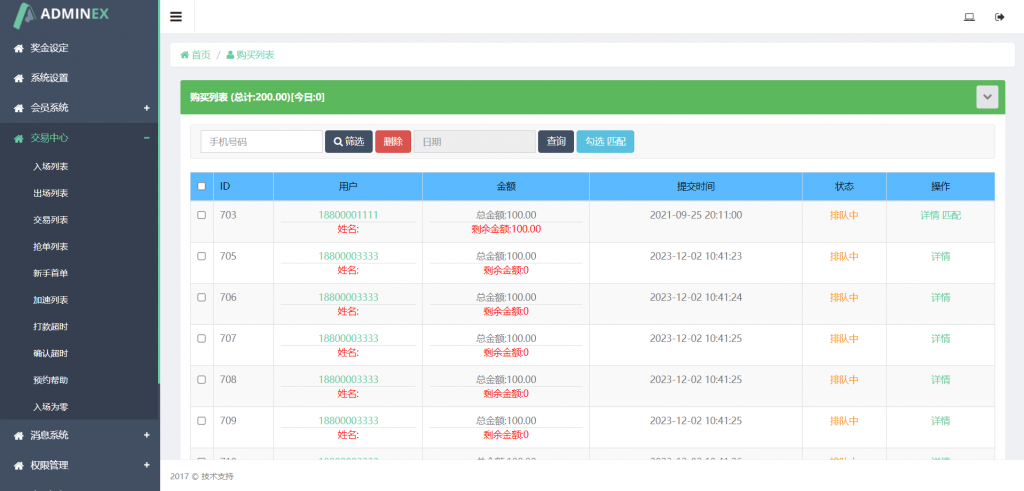Tick the checkbox for row ID 706
The width and height of the screenshot is (1024, 491).
pyautogui.click(x=202, y=297)
